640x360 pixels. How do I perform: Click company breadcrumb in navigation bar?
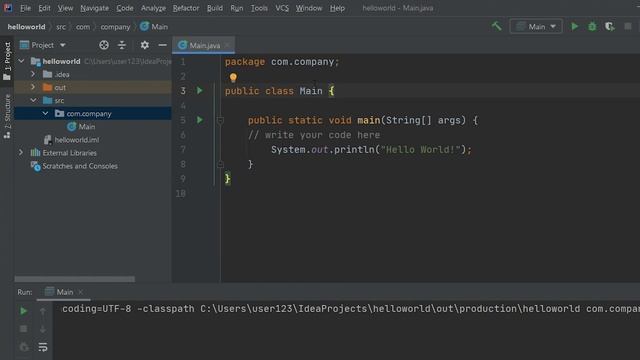(x=116, y=27)
